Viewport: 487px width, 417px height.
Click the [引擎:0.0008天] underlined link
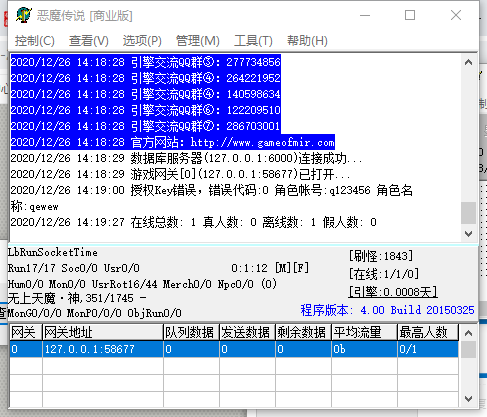tap(393, 292)
